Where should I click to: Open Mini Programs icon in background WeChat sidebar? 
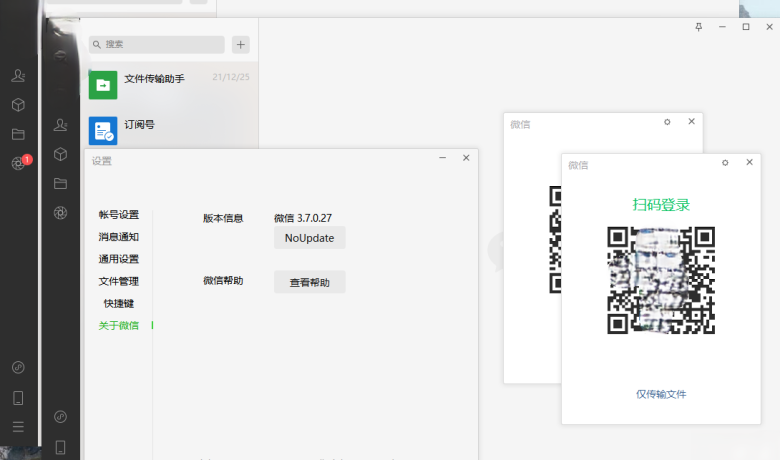(18, 368)
